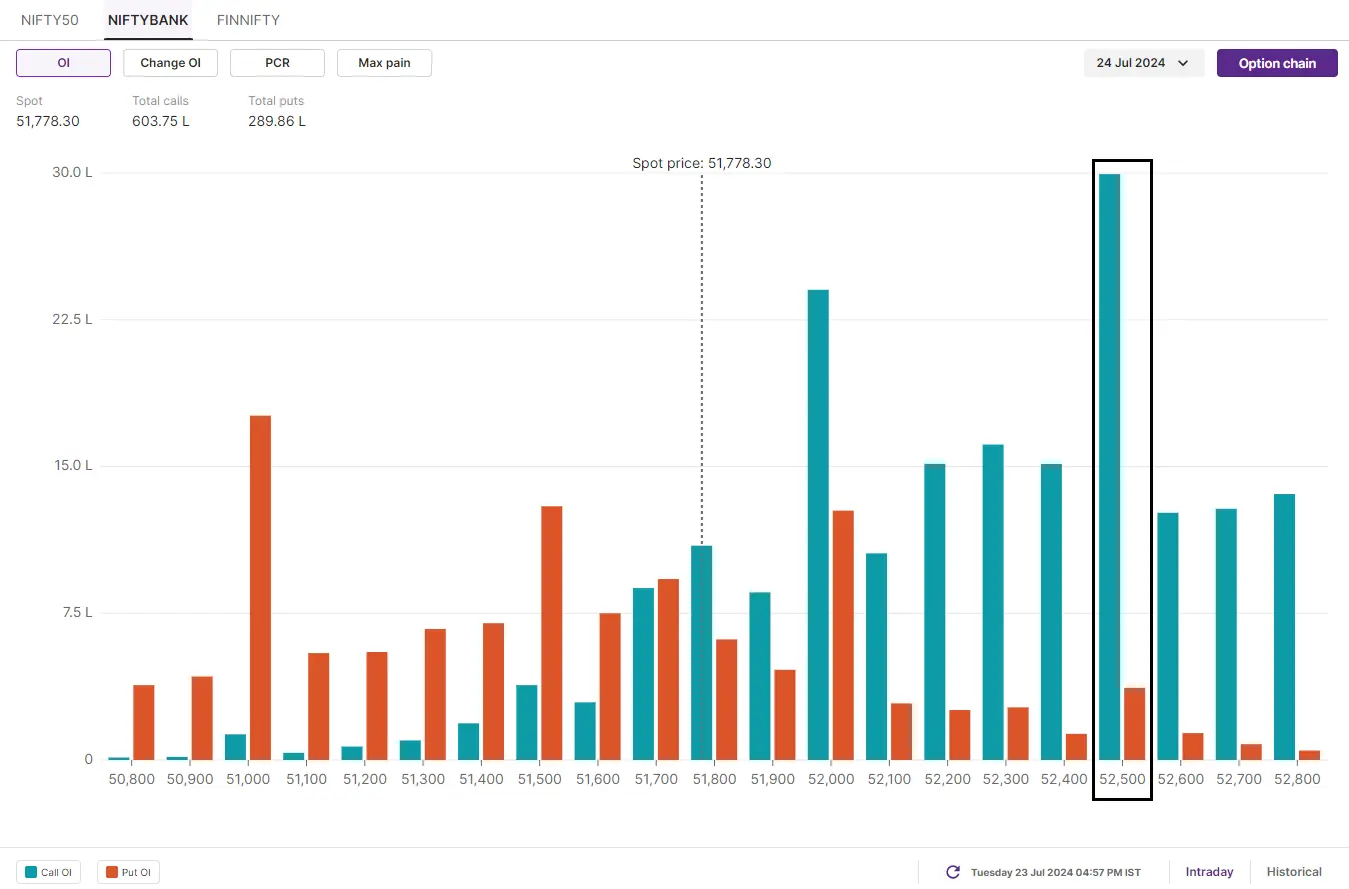Click the 51,900 put OI bar
The width and height of the screenshot is (1349, 889).
click(785, 715)
